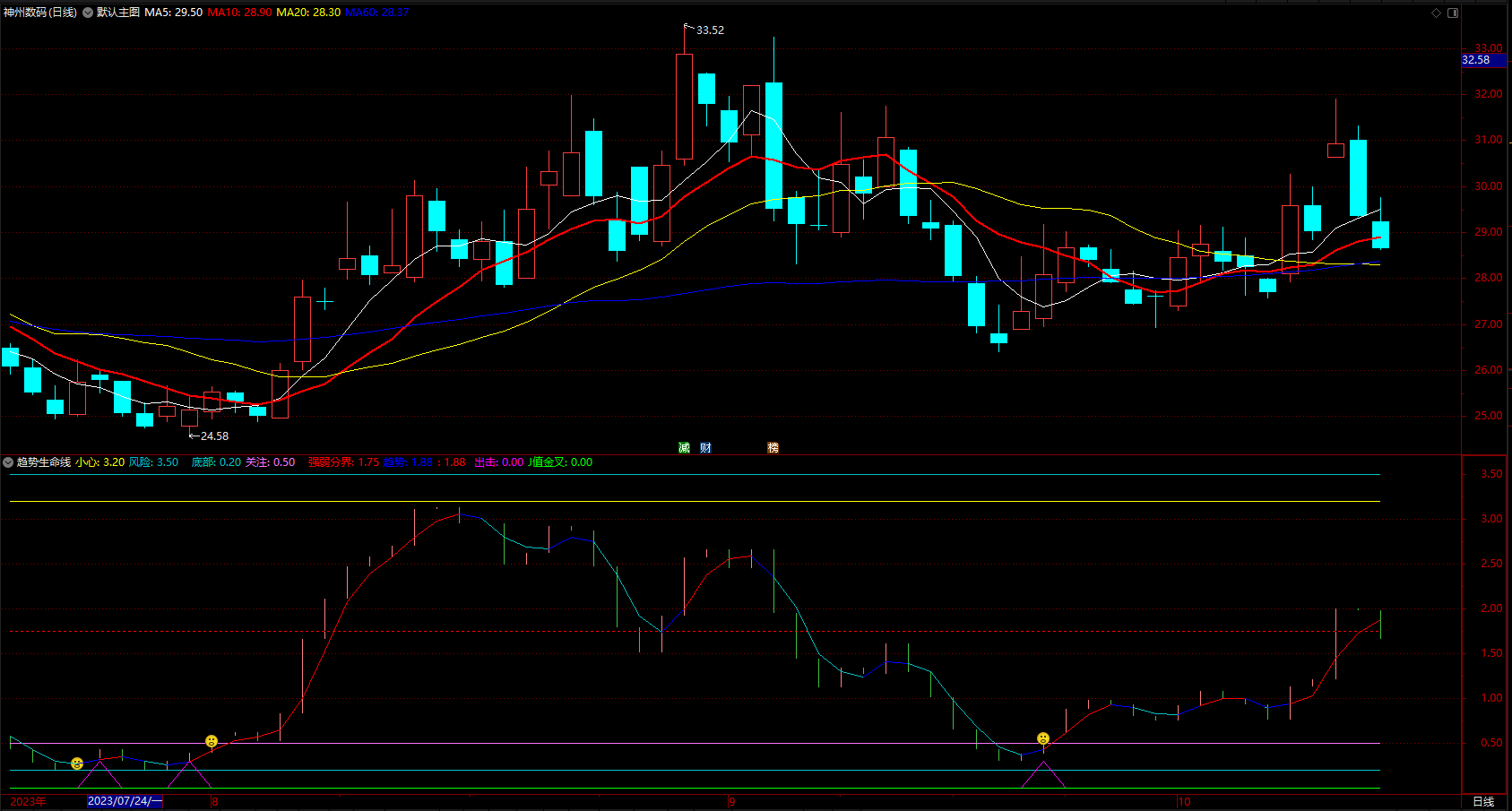Select the 神州数码(日线) chart title

(40, 13)
